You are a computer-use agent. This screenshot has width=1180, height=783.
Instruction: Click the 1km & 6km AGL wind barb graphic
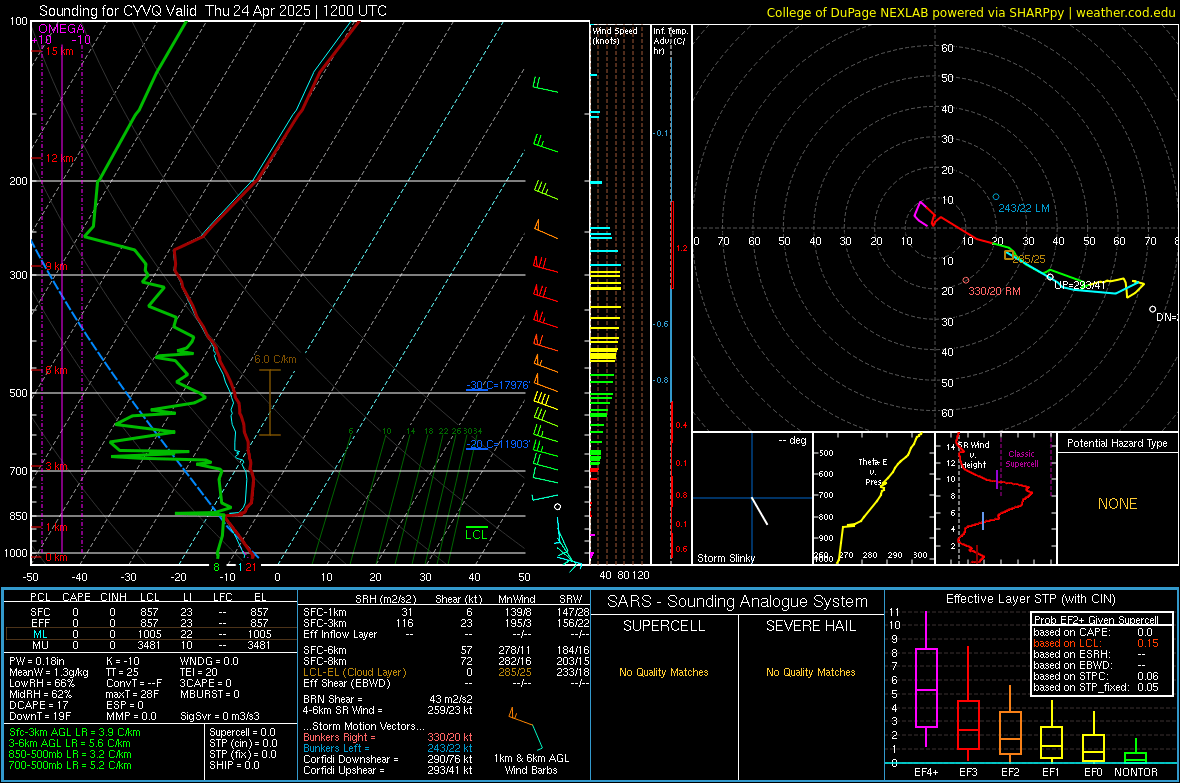click(x=525, y=727)
